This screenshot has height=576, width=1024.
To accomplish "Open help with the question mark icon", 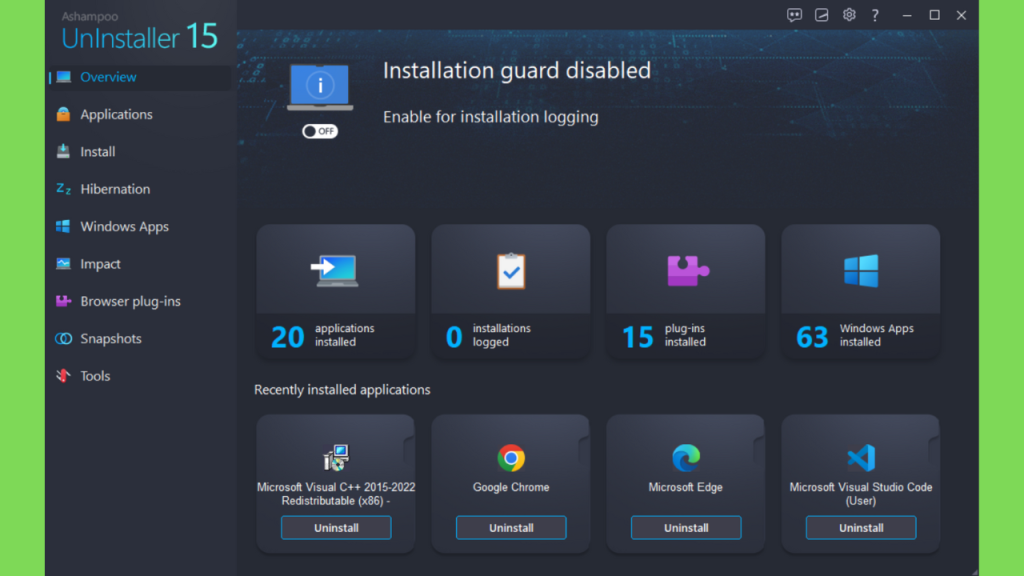I will click(875, 15).
